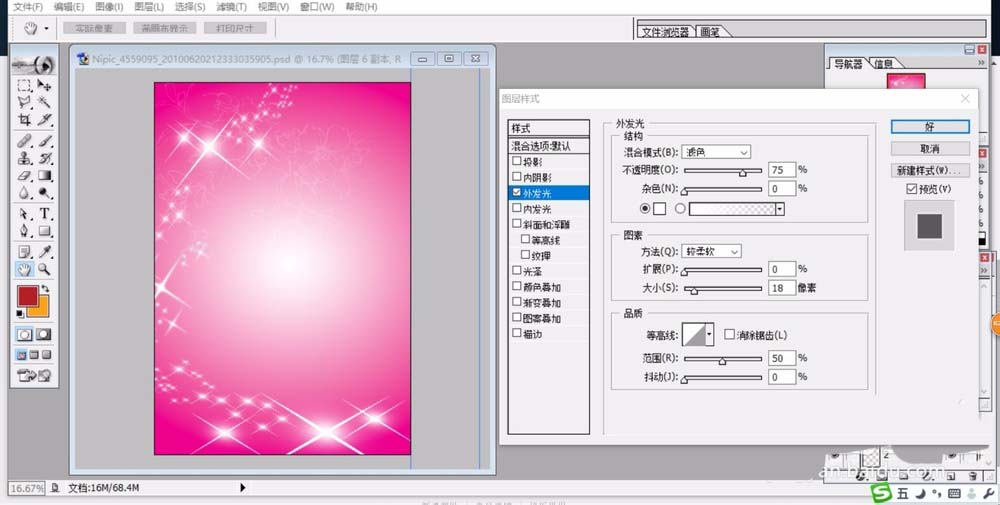Click the IME soft keyboard icon
This screenshot has width=1000, height=505.
(955, 494)
